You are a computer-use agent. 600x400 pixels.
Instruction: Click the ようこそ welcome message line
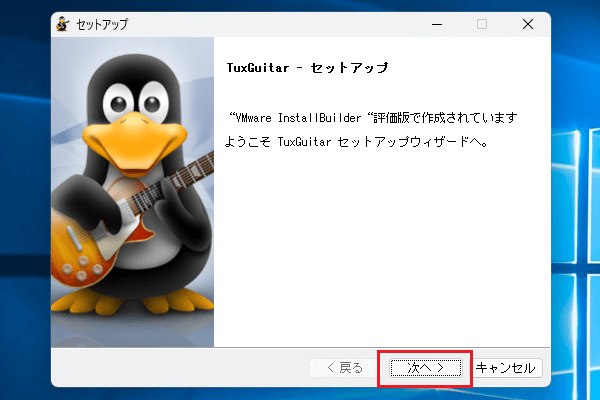pos(358,142)
